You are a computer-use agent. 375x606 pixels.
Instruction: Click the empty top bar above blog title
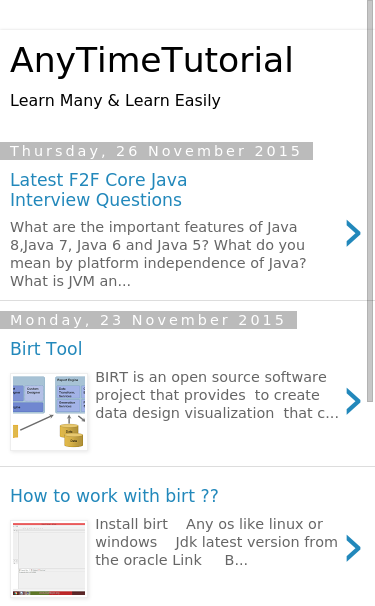(x=183, y=14)
